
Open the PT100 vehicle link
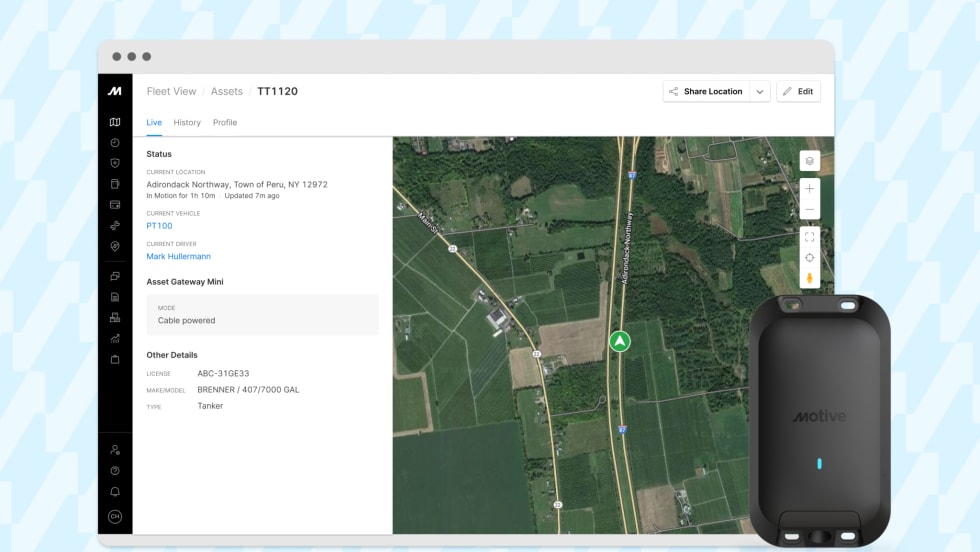tap(159, 226)
